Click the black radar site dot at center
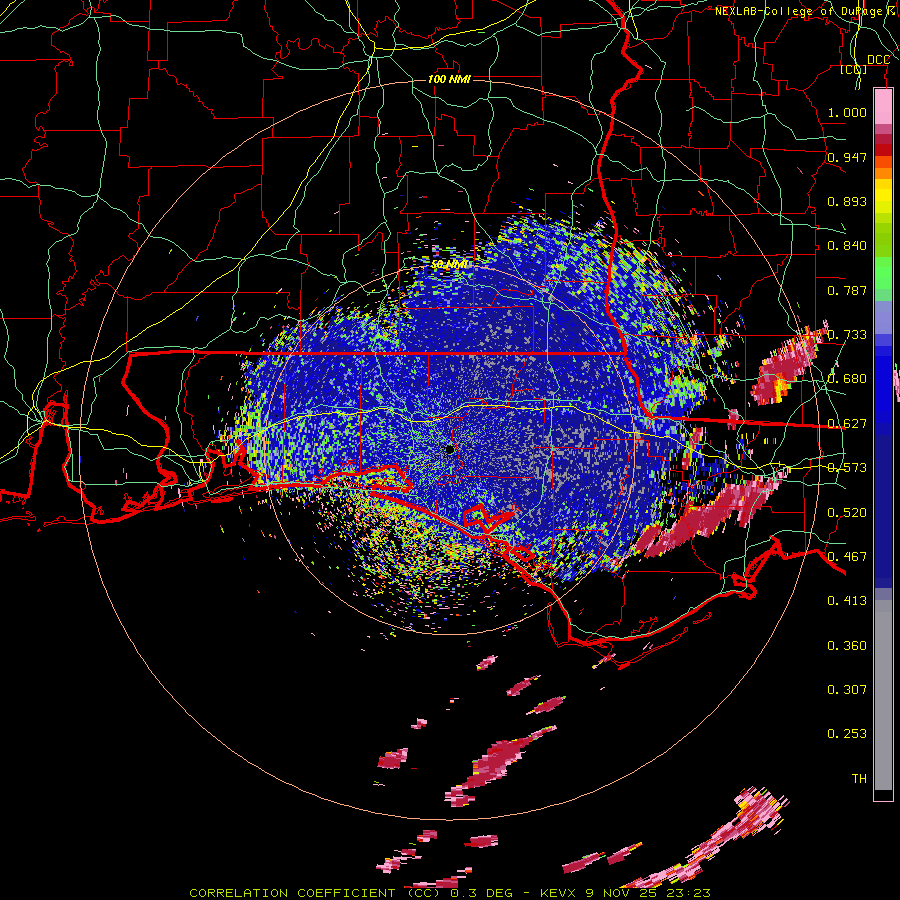900x900 pixels. (x=450, y=449)
